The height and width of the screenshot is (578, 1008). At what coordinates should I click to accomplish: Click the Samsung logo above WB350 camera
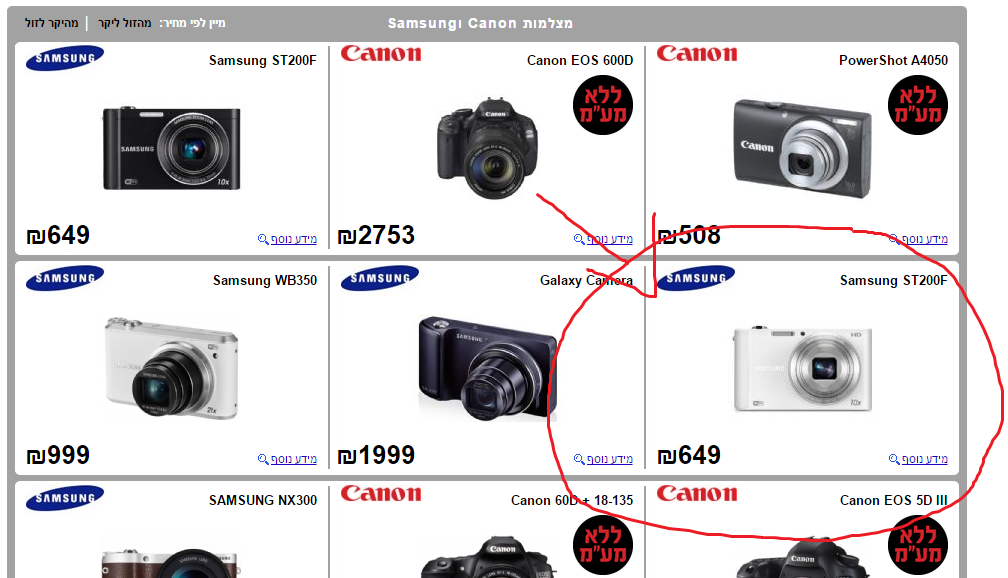pyautogui.click(x=64, y=278)
